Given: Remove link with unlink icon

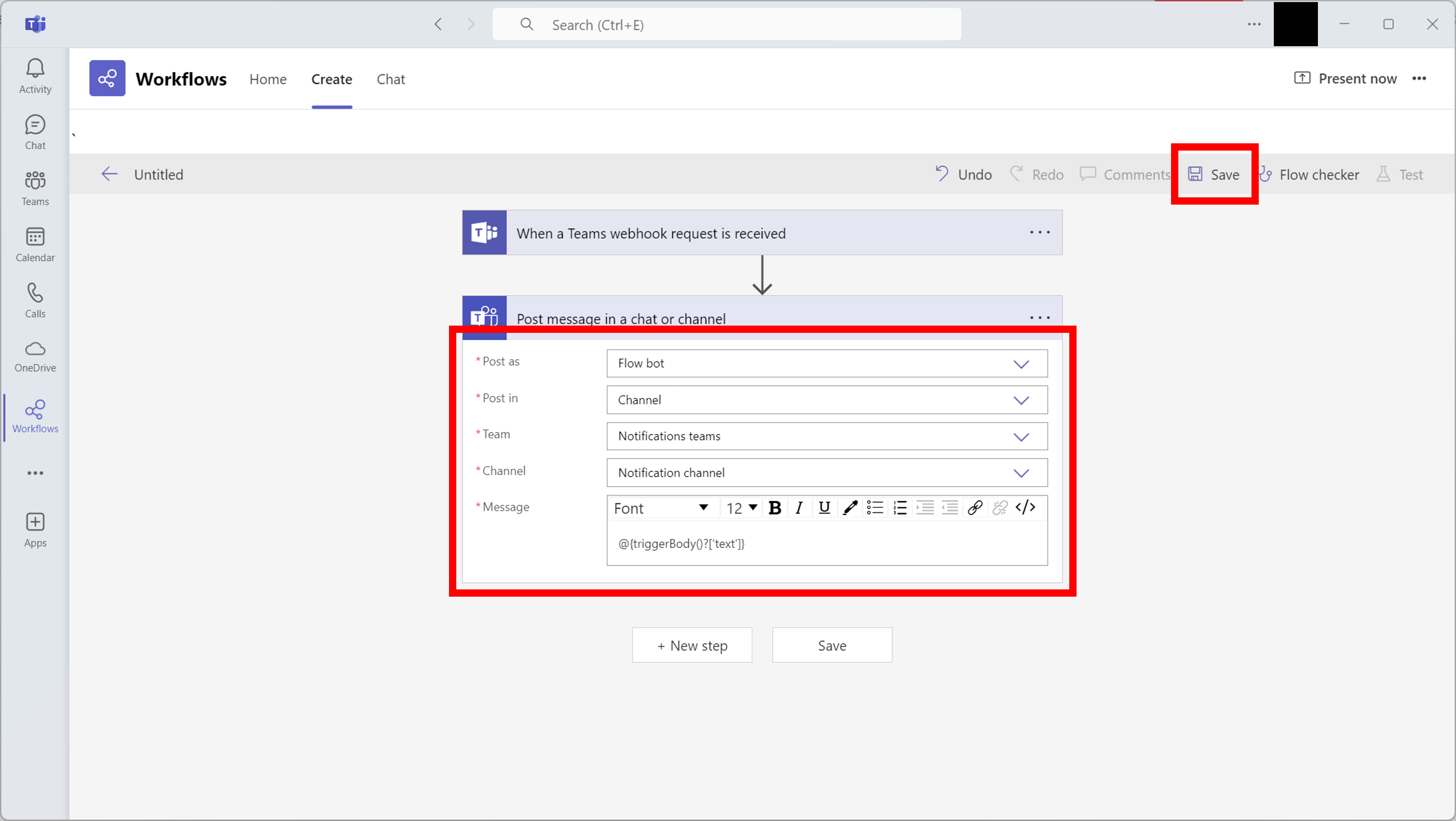Looking at the screenshot, I should tap(1000, 508).
